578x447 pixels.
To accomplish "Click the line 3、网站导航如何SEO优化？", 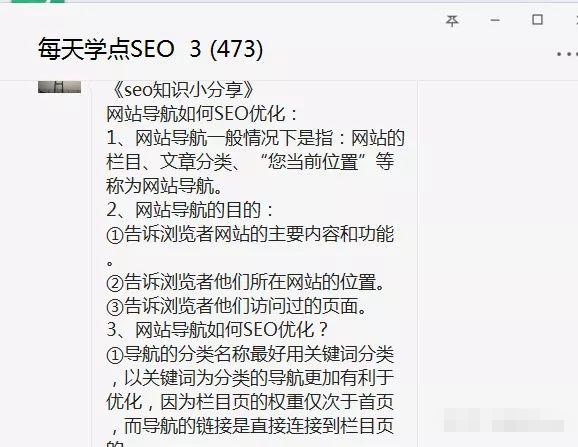I will coord(217,330).
